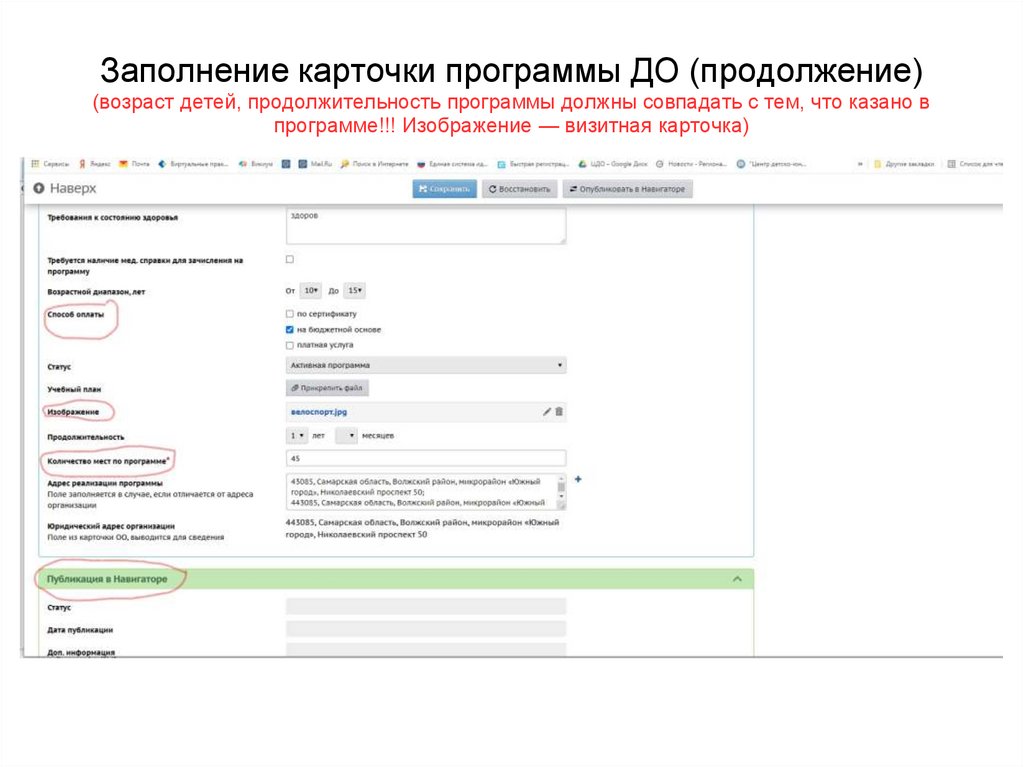Open the От age dropdown showing 10
1024x767 pixels.
pos(311,290)
